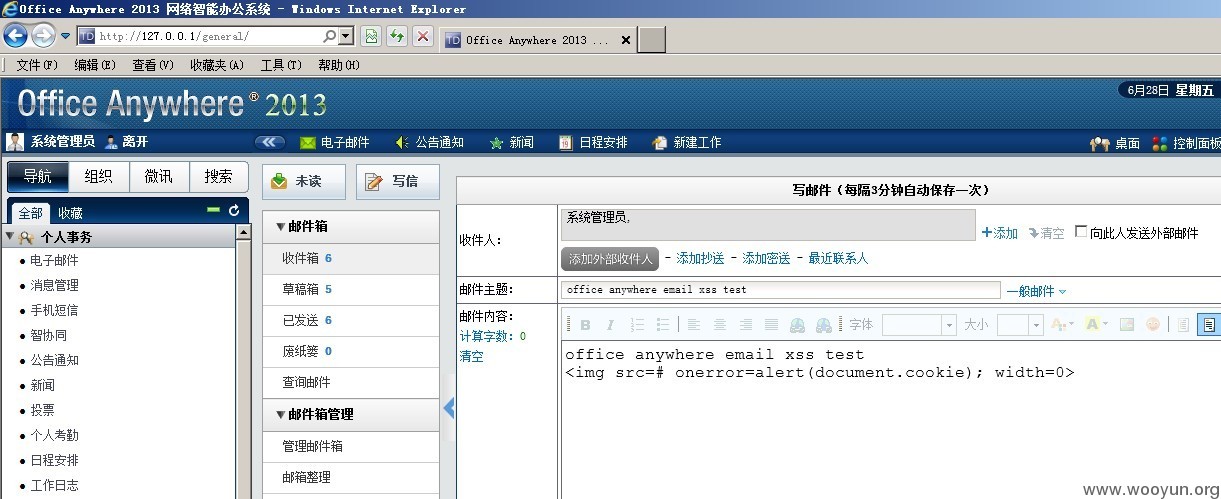Collapse the 邮件箱管理 section
1221x499 pixels.
click(x=280, y=414)
